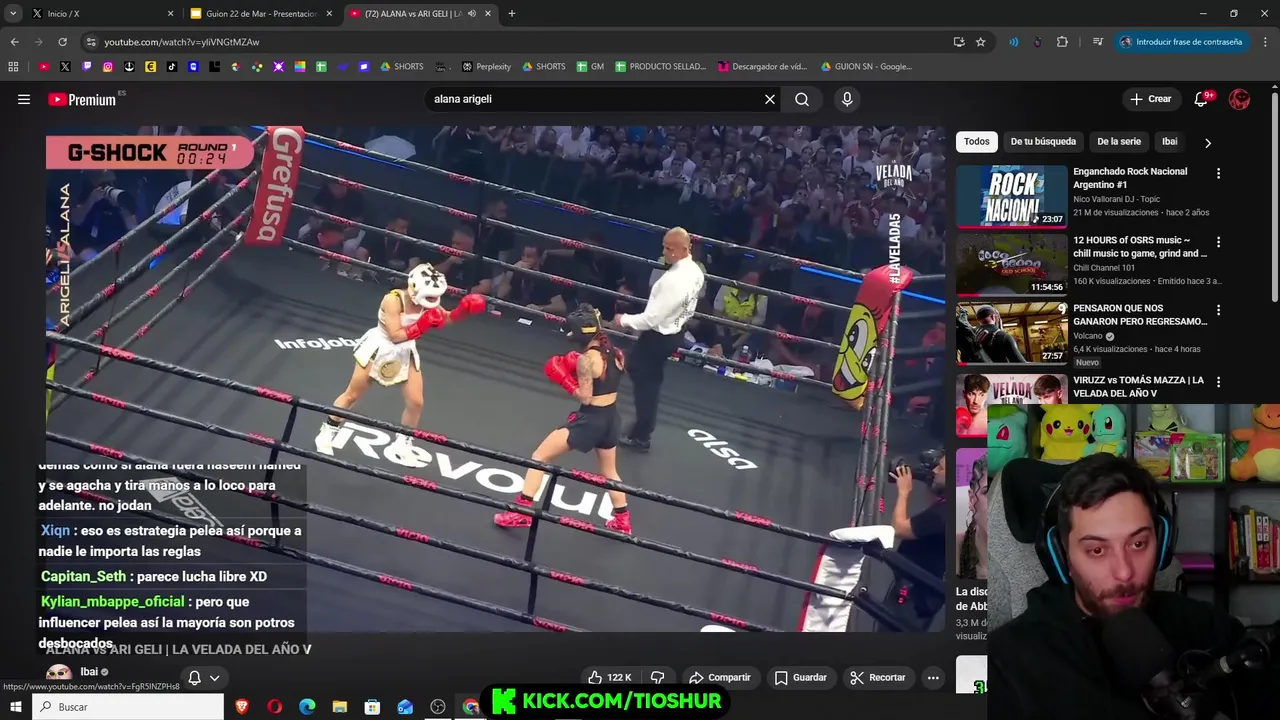Install app icon in address bar

pyautogui.click(x=959, y=42)
